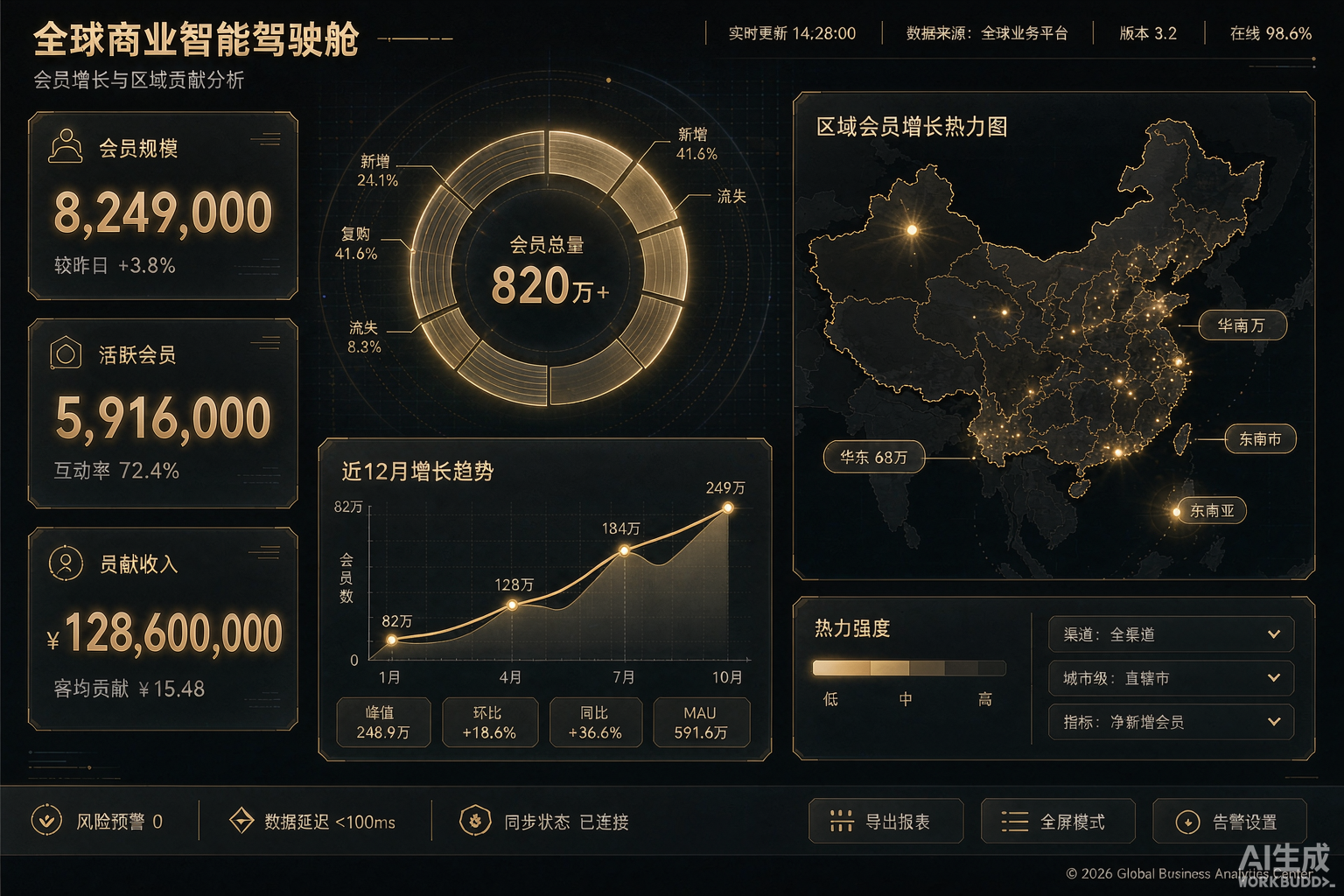The width and height of the screenshot is (1344, 896).
Task: Click the sync status shield icon
Action: (475, 821)
